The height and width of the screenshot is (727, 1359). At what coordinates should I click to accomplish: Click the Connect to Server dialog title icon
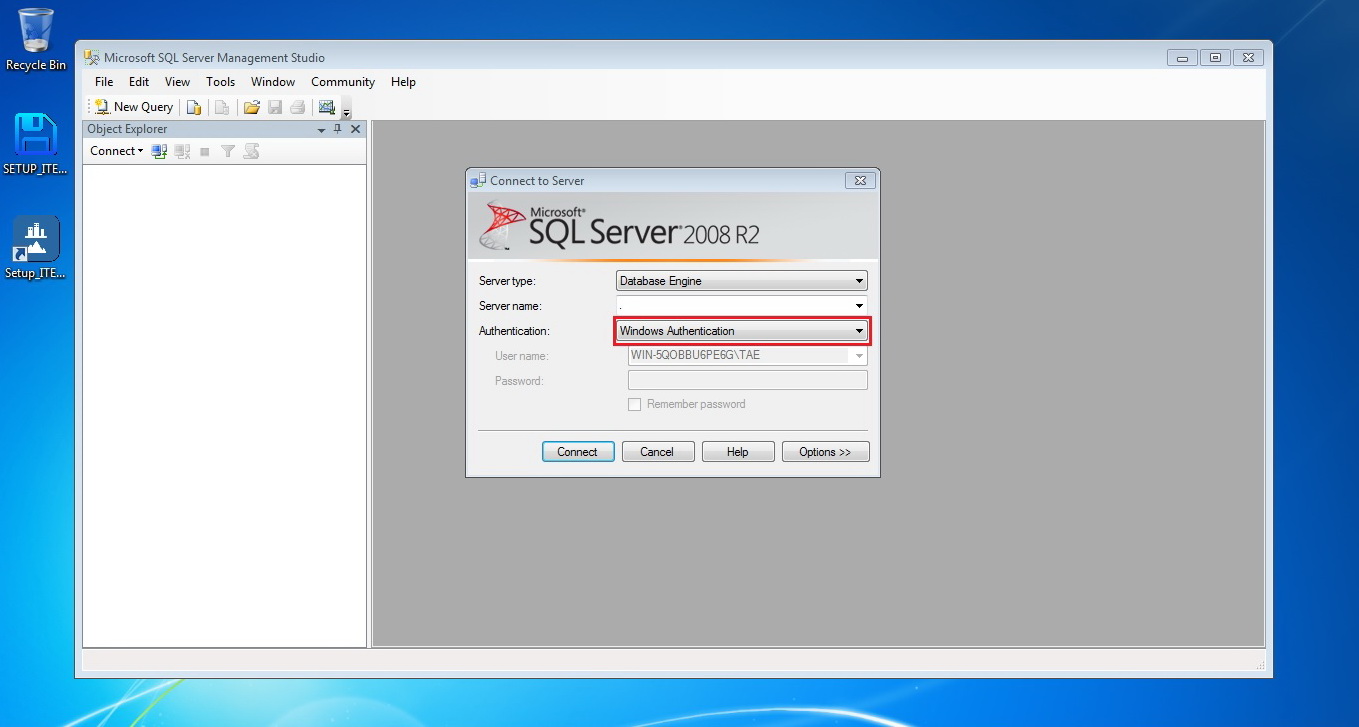(478, 181)
